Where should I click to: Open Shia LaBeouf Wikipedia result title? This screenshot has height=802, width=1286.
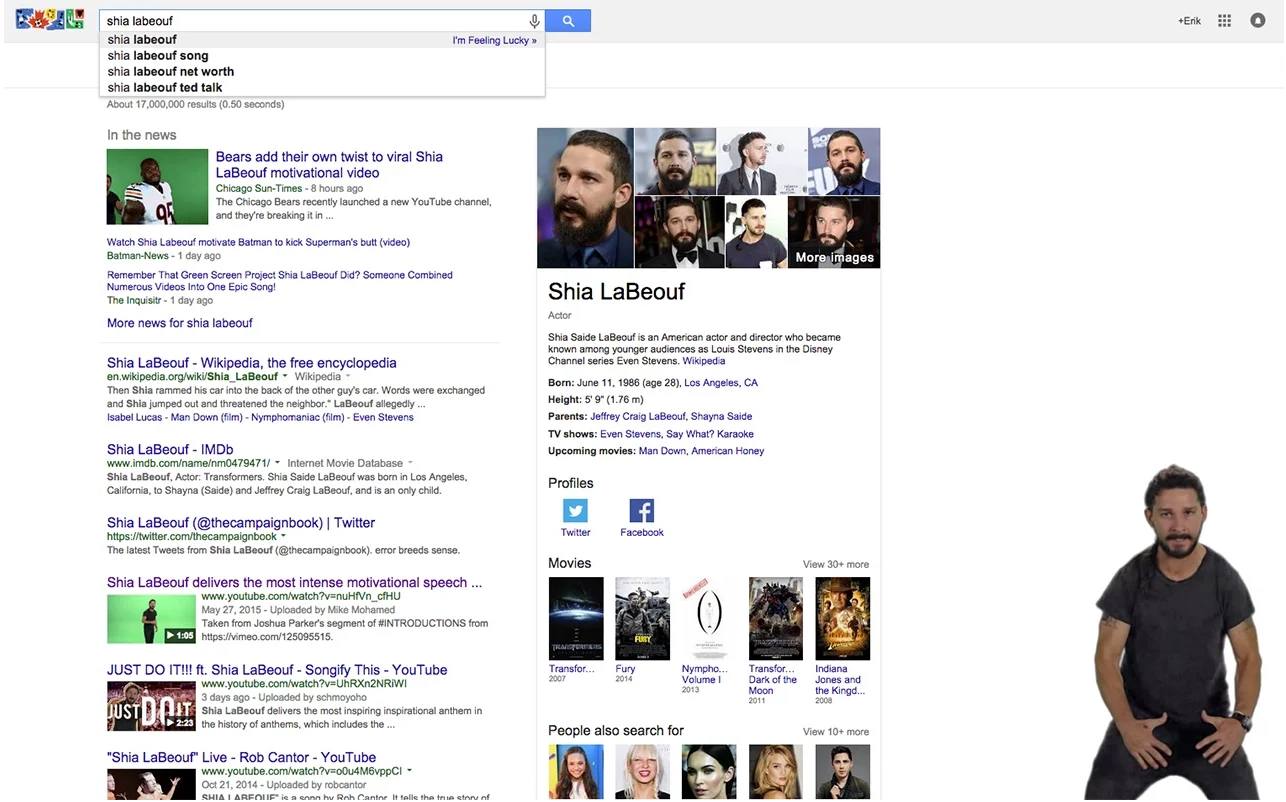pyautogui.click(x=252, y=363)
